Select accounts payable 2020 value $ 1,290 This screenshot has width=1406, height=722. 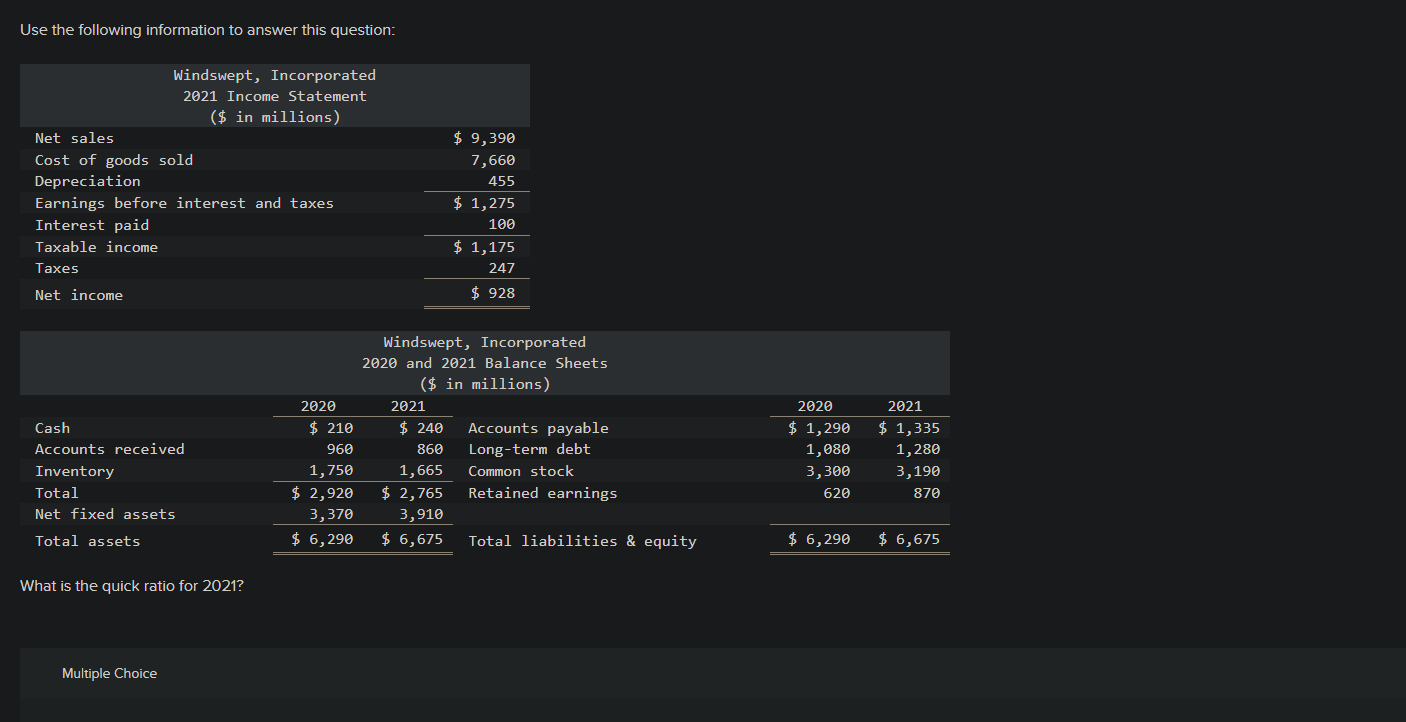(x=819, y=428)
